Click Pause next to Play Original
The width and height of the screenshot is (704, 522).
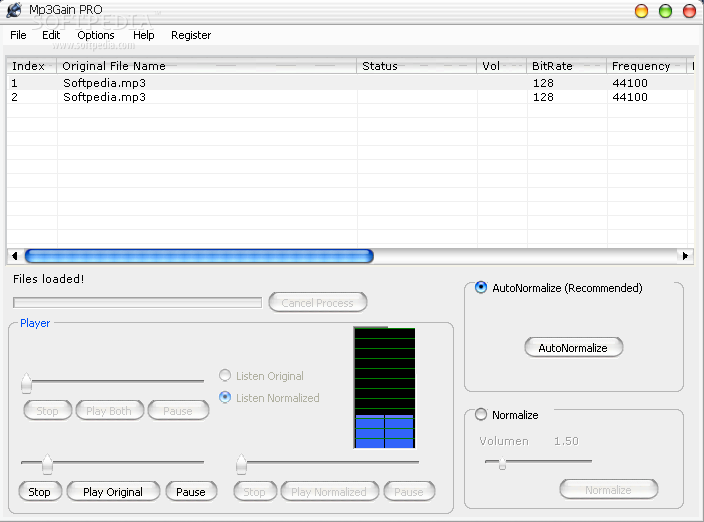191,491
